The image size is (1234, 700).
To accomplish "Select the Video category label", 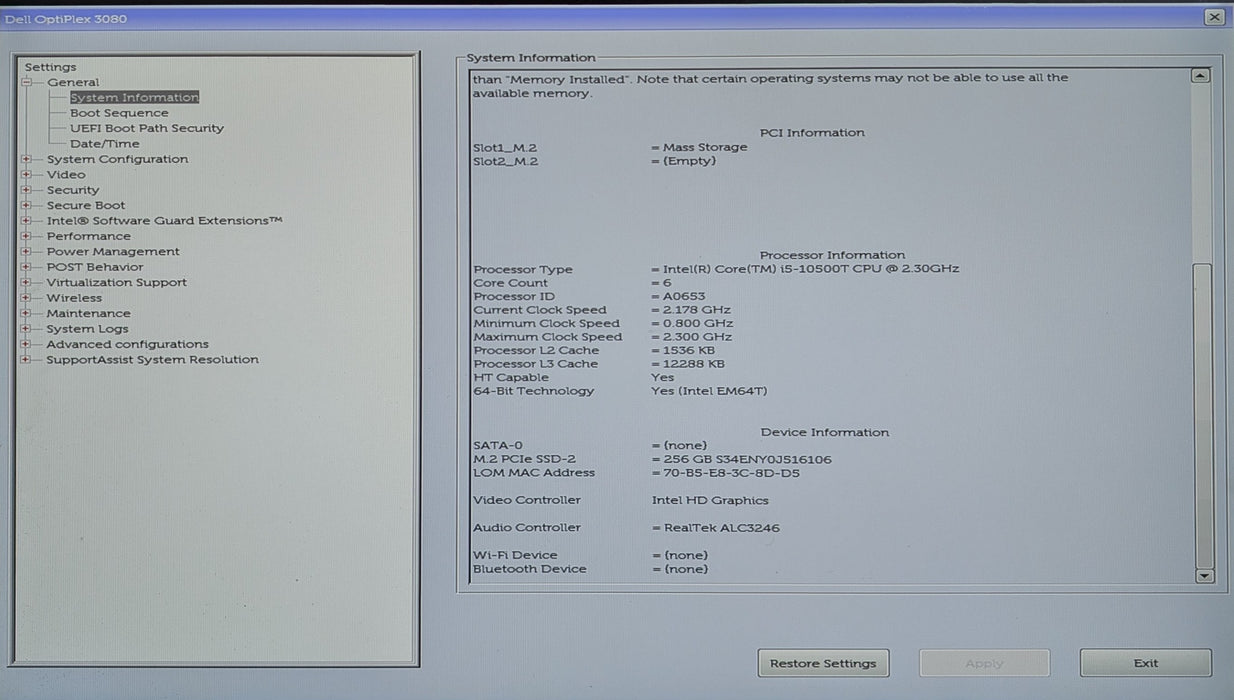I will point(66,174).
